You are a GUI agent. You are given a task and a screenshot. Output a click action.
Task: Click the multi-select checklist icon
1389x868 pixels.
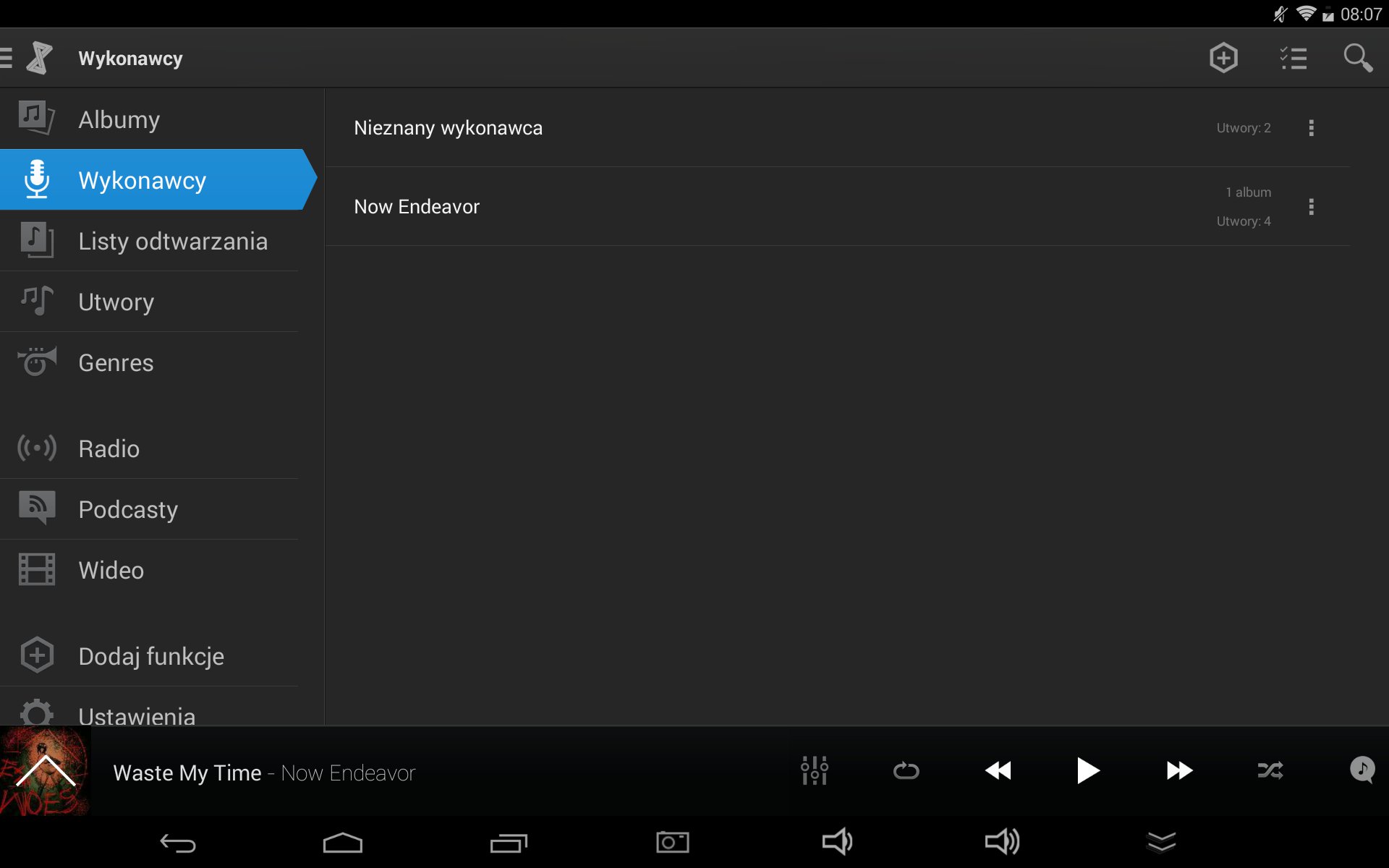click(x=1293, y=58)
